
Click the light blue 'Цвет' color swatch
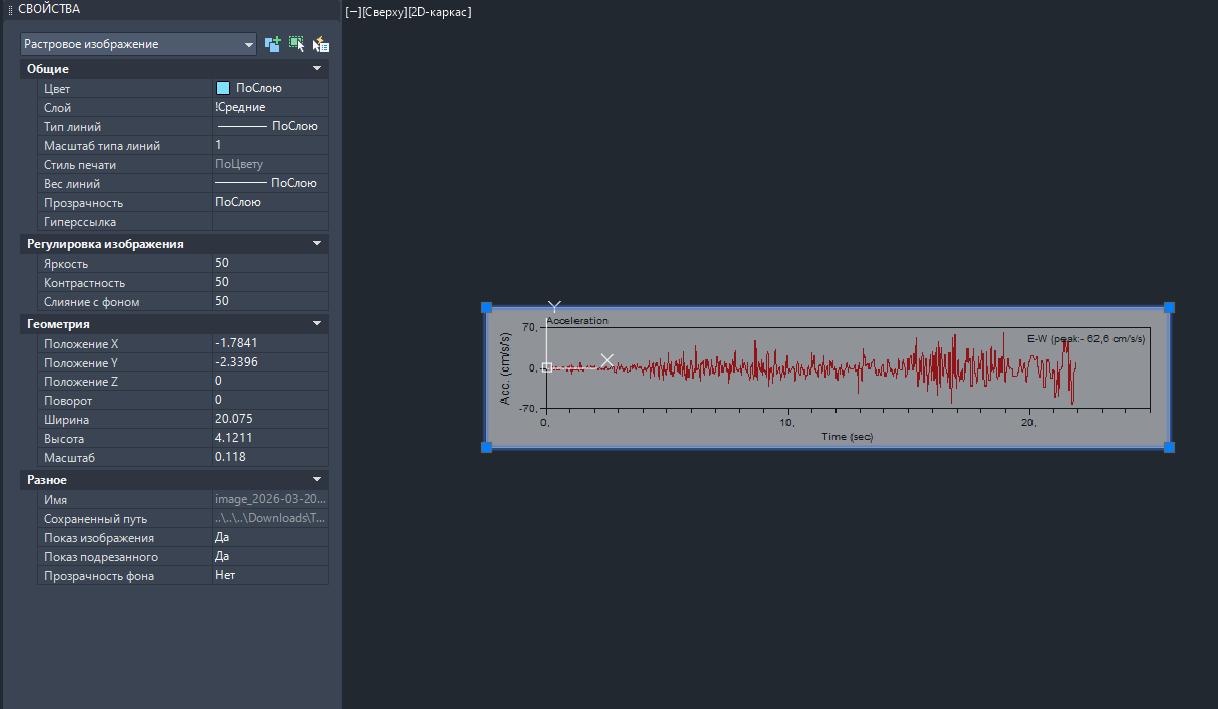point(223,88)
